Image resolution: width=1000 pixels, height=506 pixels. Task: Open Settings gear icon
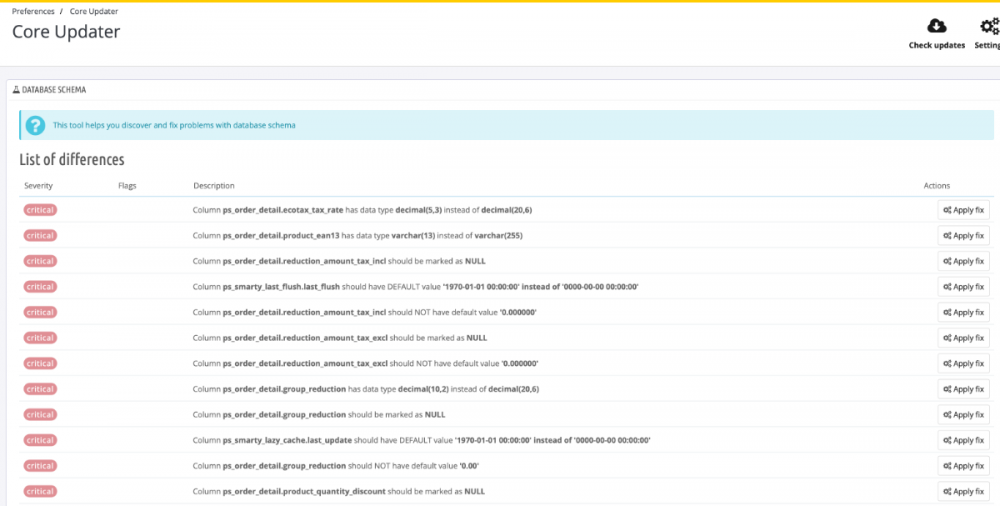[x=988, y=27]
